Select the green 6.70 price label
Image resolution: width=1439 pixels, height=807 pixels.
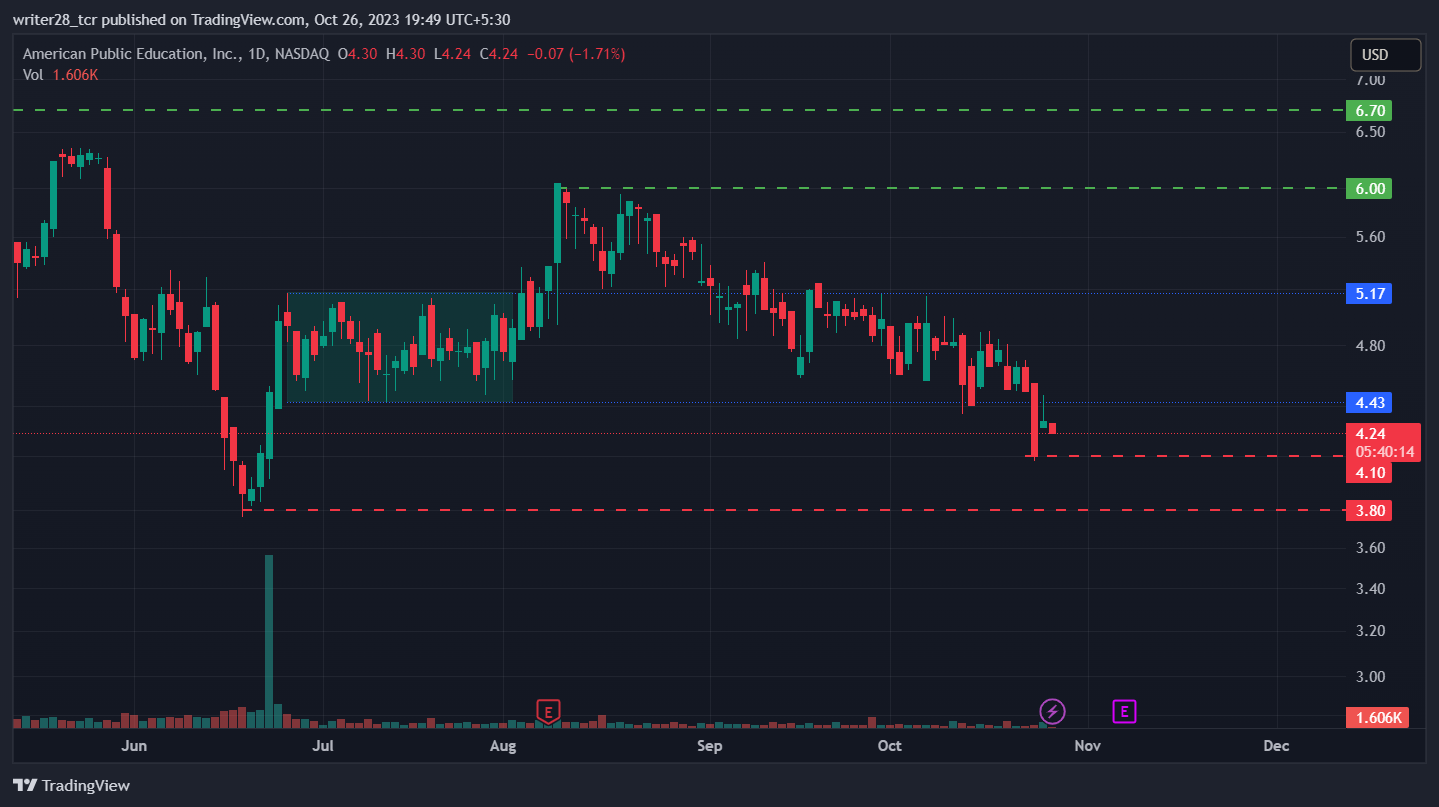pyautogui.click(x=1369, y=110)
